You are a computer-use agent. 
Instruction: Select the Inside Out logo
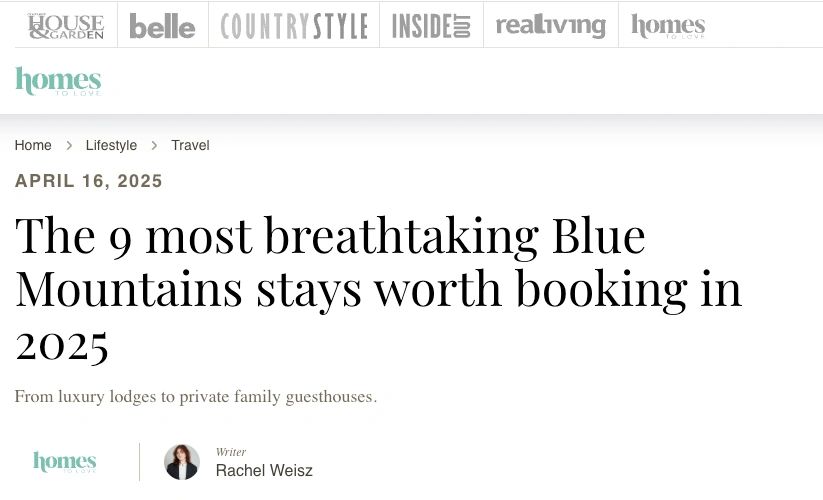[x=431, y=26]
